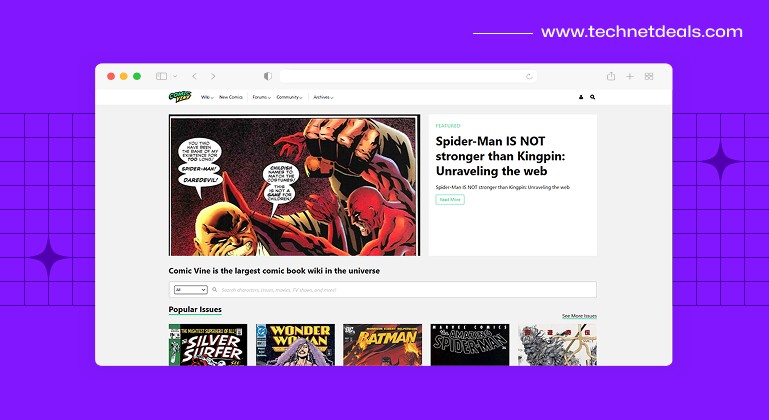Reload the page with the refresh icon

click(529, 76)
